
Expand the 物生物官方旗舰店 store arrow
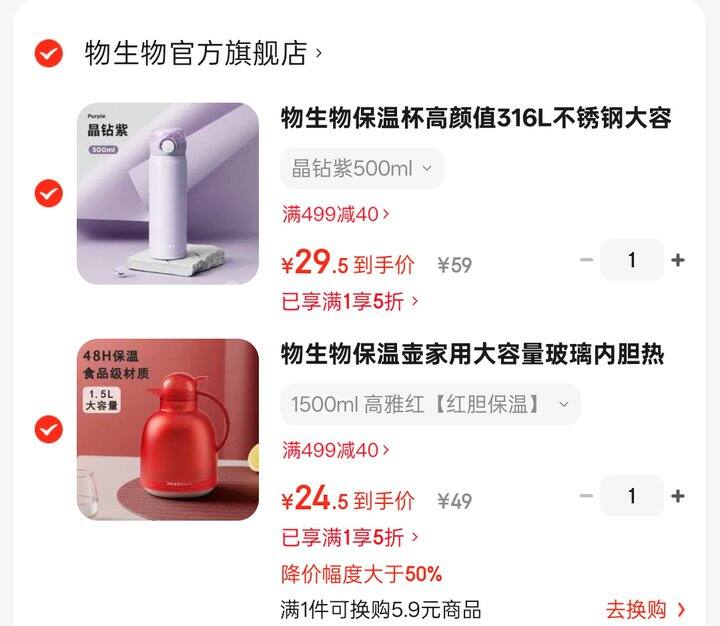[x=318, y=54]
